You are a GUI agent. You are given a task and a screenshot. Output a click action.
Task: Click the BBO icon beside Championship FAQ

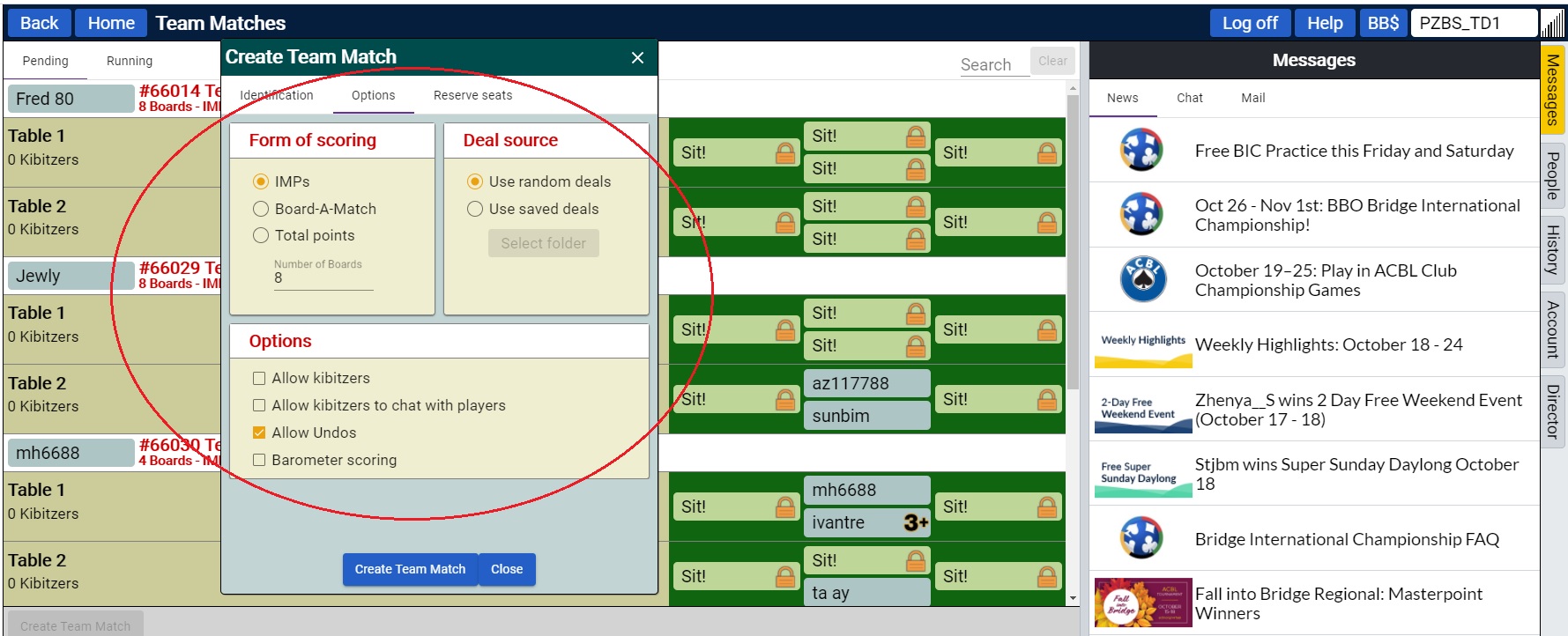point(1141,538)
